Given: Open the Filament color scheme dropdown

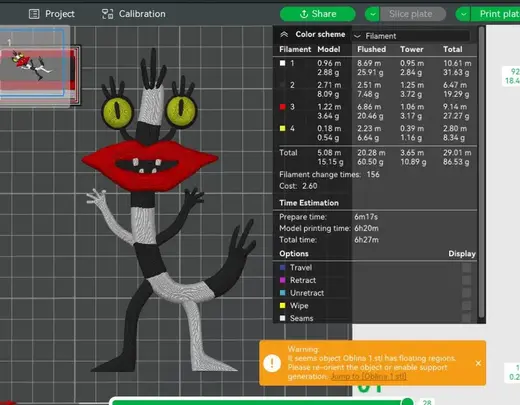Looking at the screenshot, I should [411, 36].
